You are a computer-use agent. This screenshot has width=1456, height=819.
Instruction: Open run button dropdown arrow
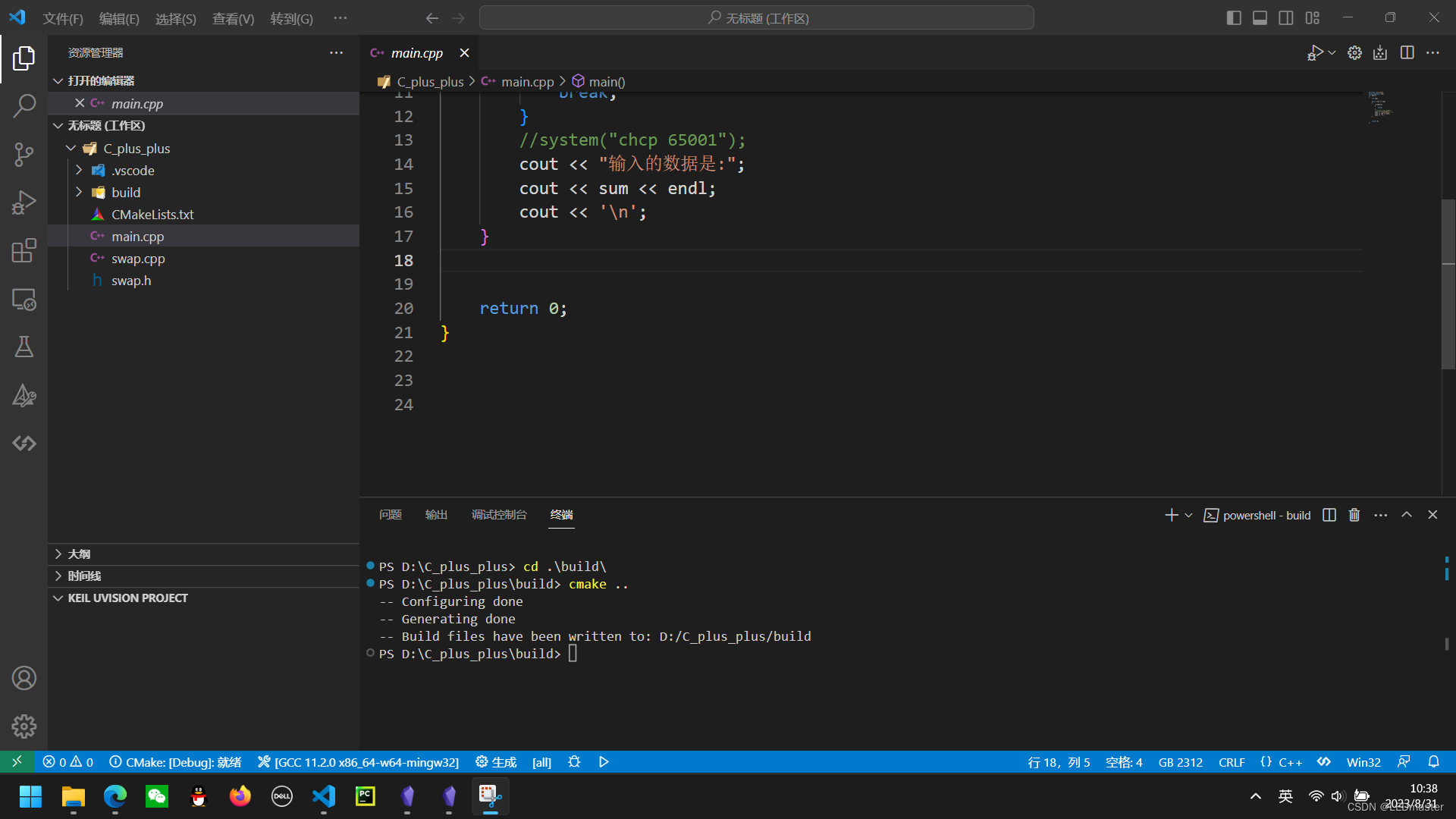[1332, 52]
